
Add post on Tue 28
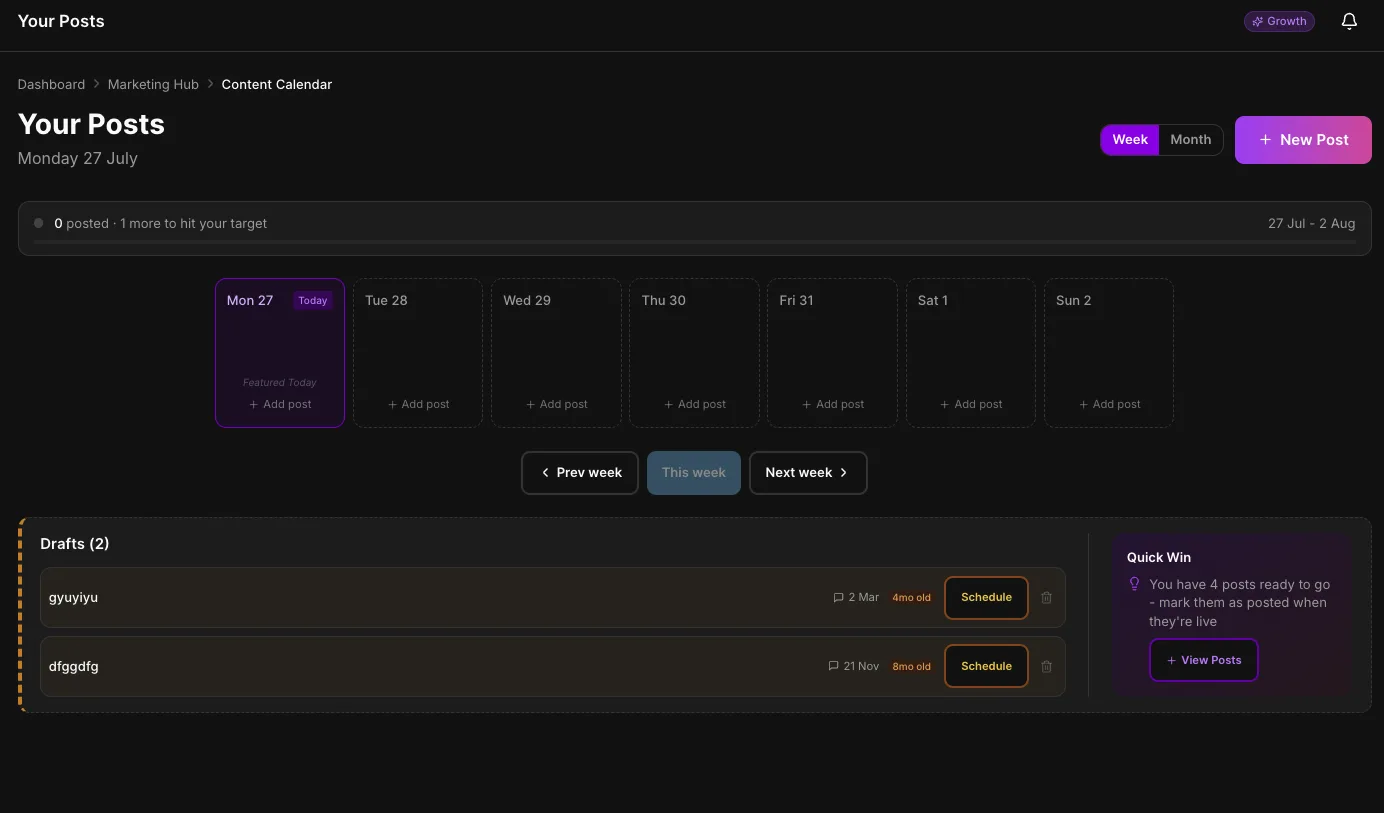(x=418, y=404)
